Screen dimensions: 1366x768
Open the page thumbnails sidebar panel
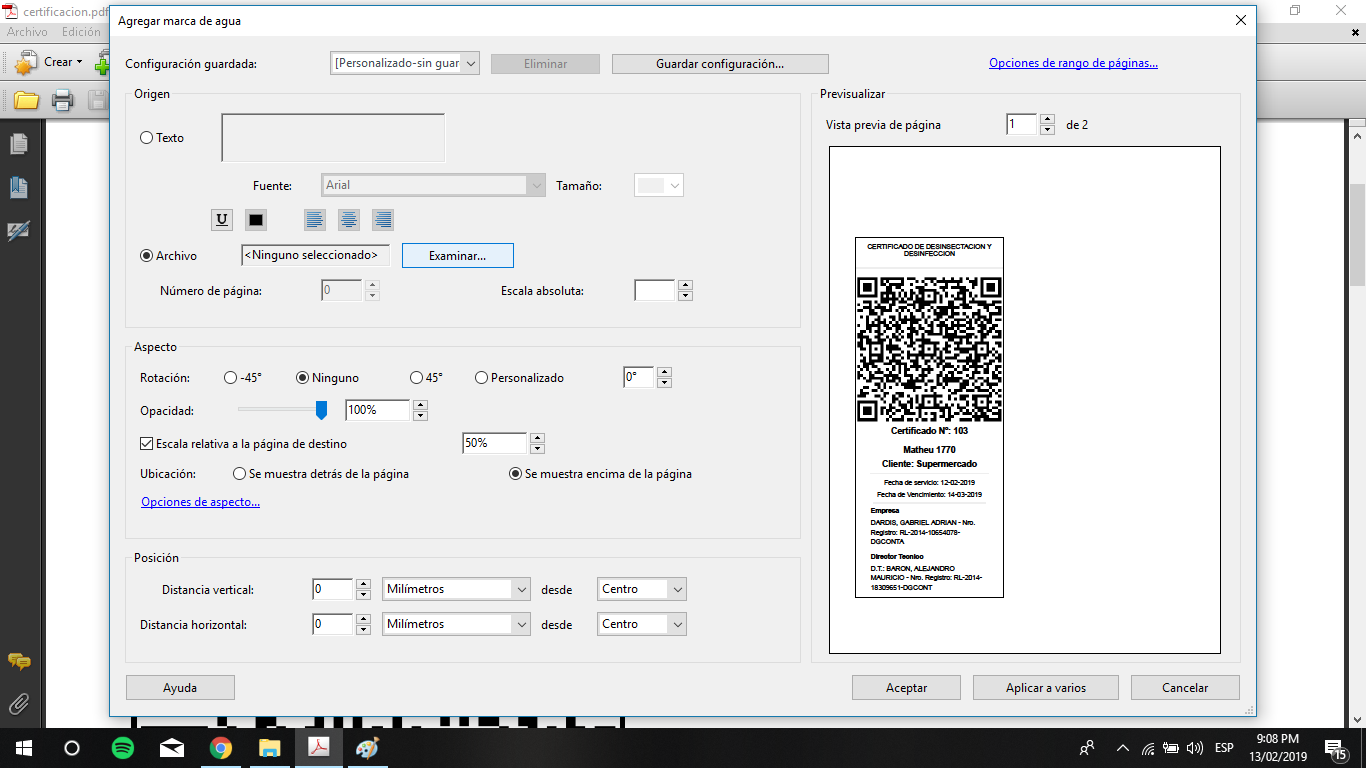[x=19, y=145]
